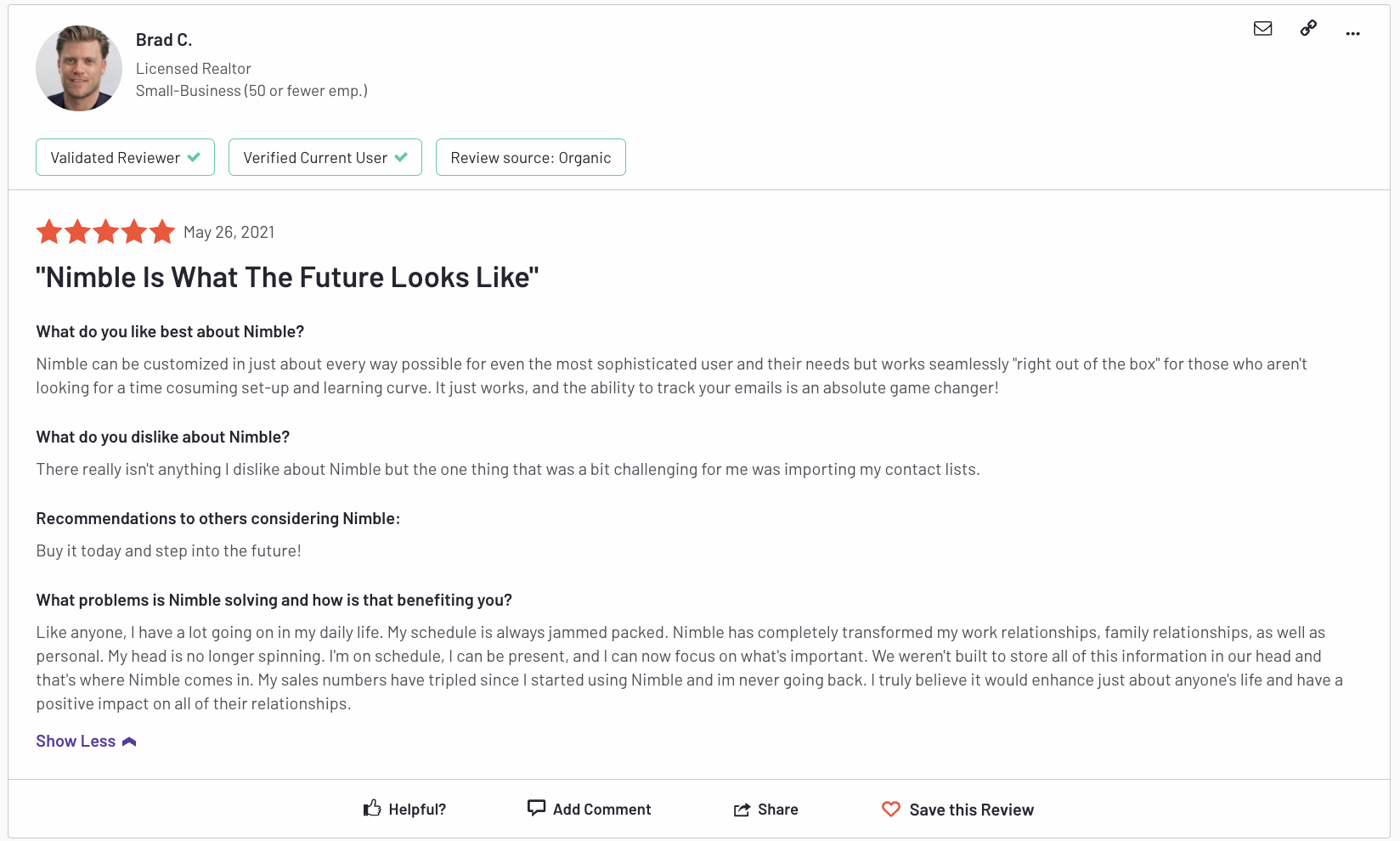Screen dimensions: 1400x841
Task: Click the speech bubble comment icon
Action: click(536, 808)
